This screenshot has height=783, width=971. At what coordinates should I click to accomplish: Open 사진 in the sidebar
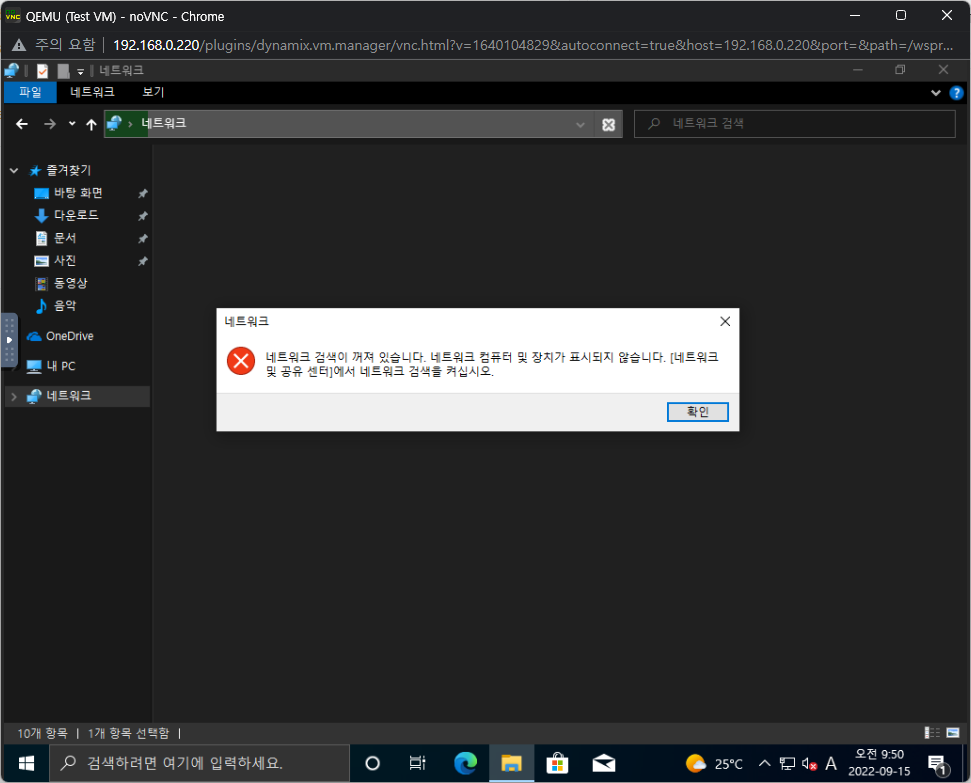click(64, 261)
